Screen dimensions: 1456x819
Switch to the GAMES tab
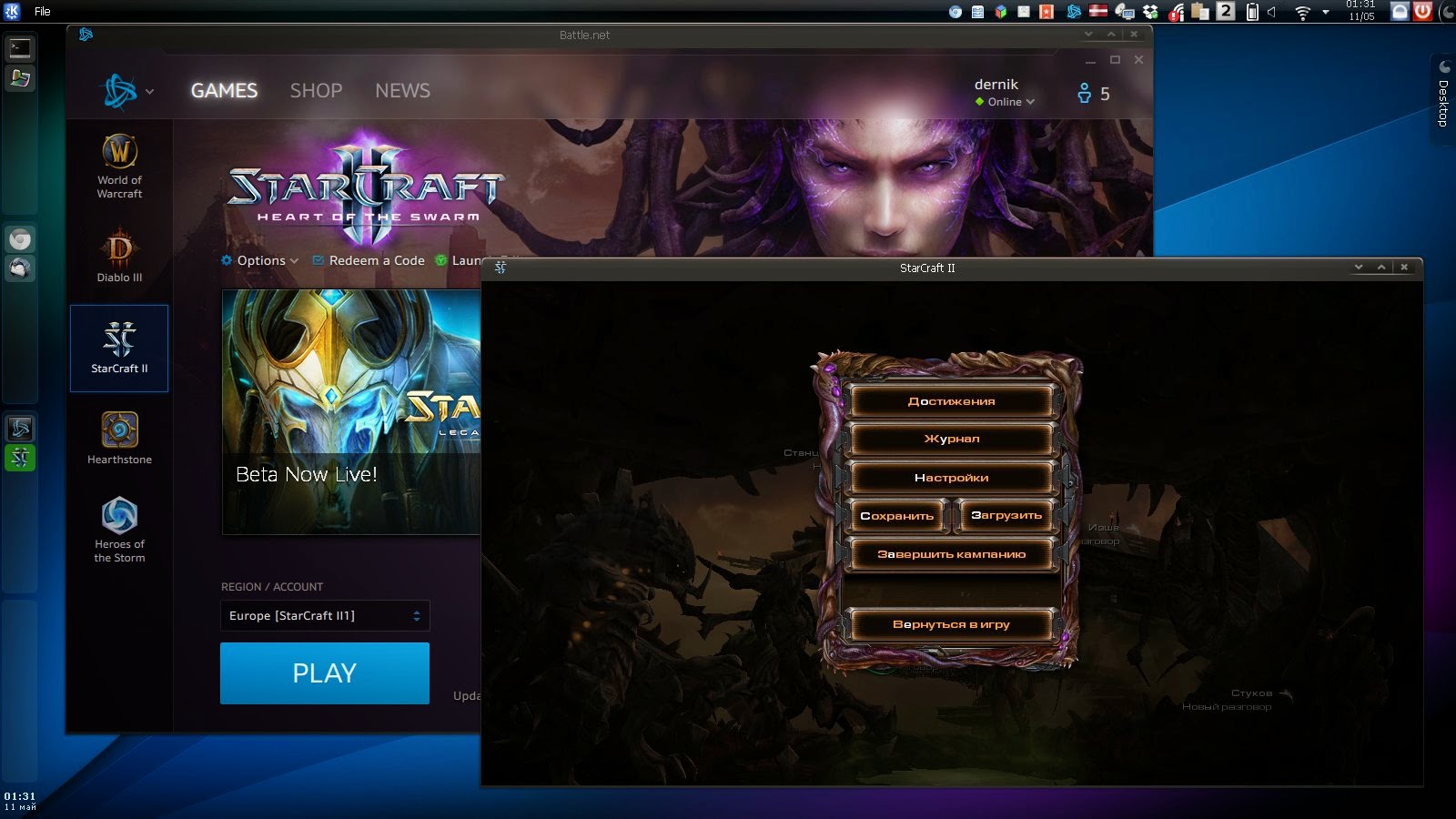tap(224, 91)
